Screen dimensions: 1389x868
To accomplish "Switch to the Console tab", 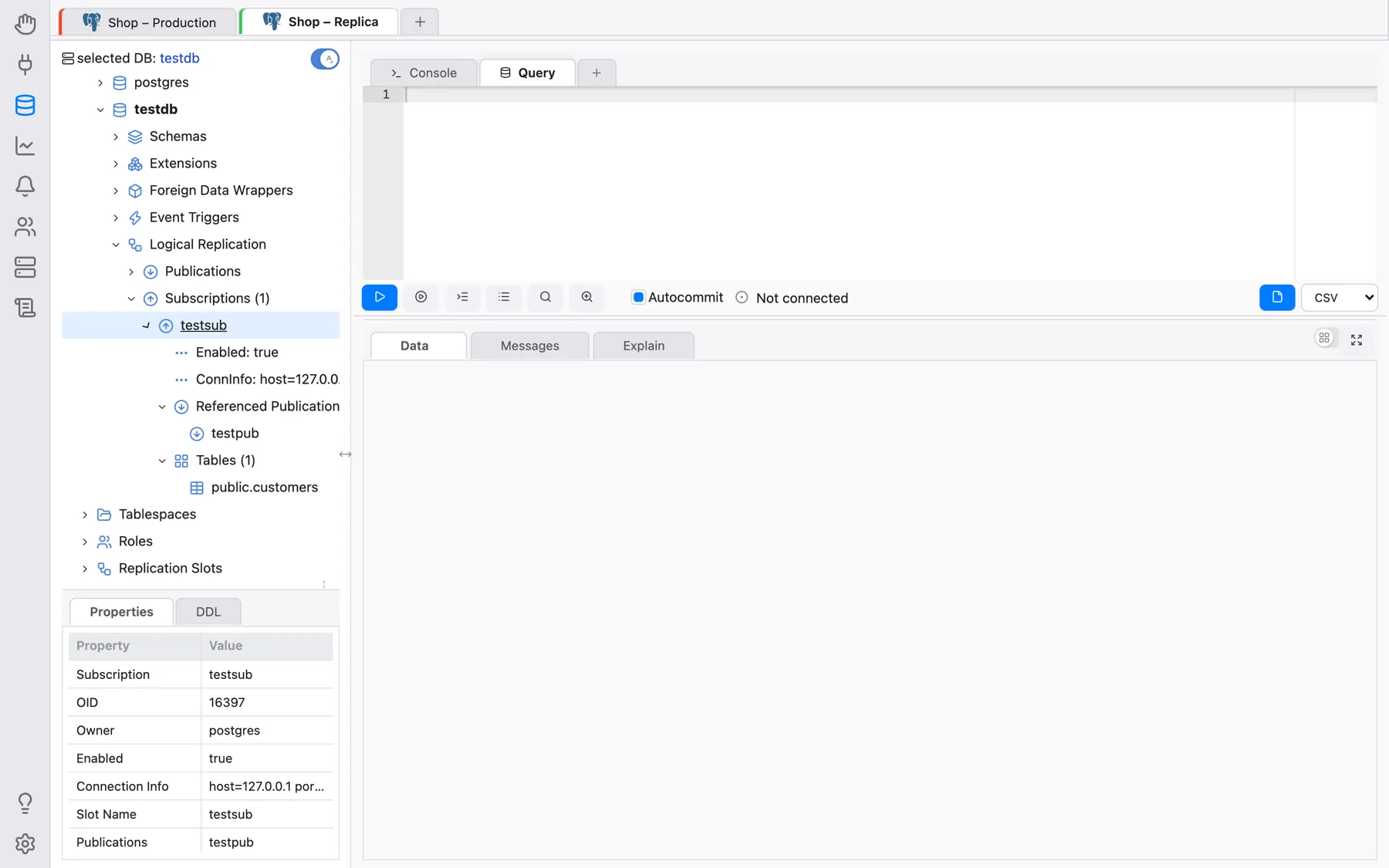I will pos(424,73).
